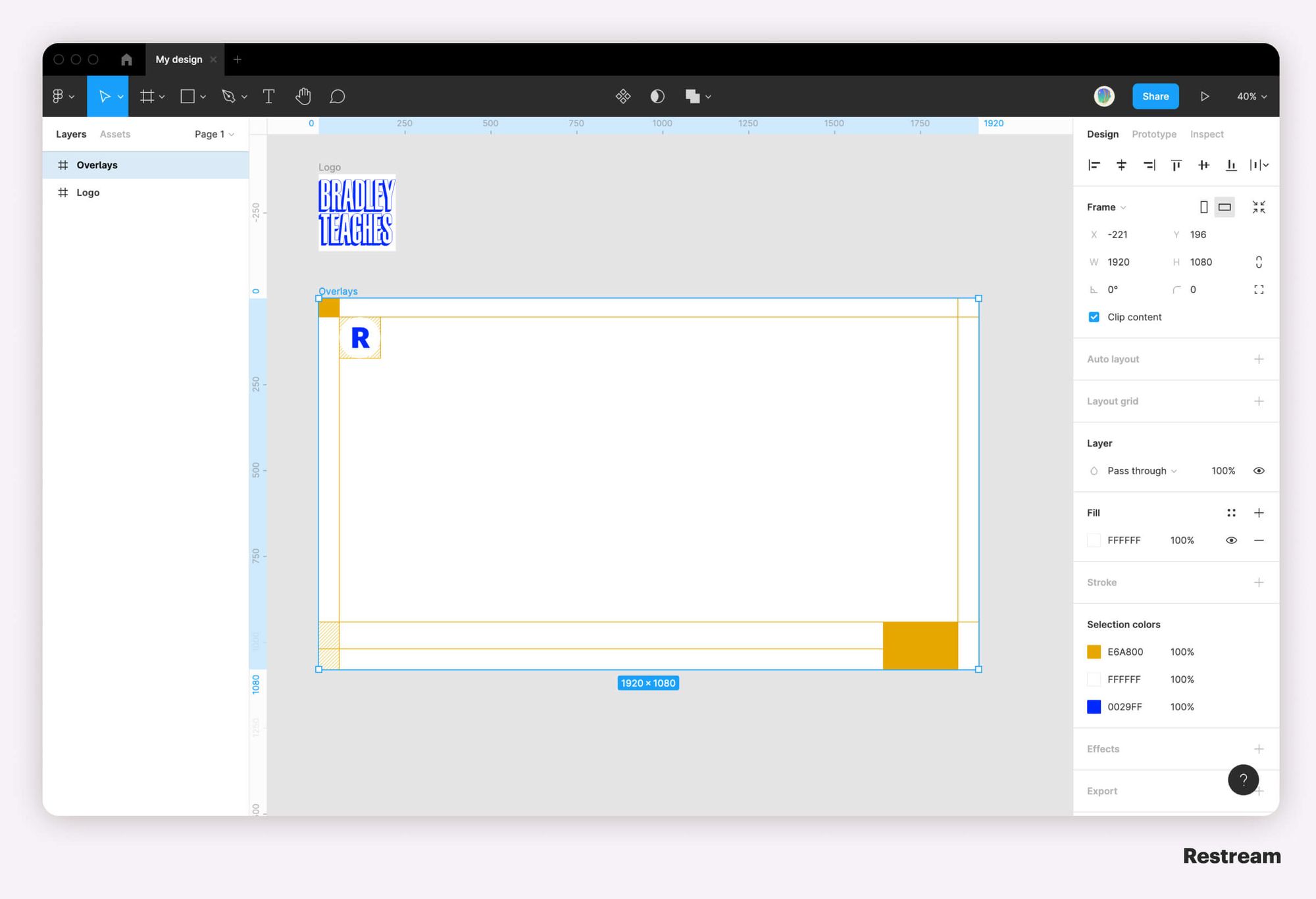Viewport: 1316px width, 899px height.
Task: Toggle visibility of FFFFFF fill
Action: (x=1231, y=540)
